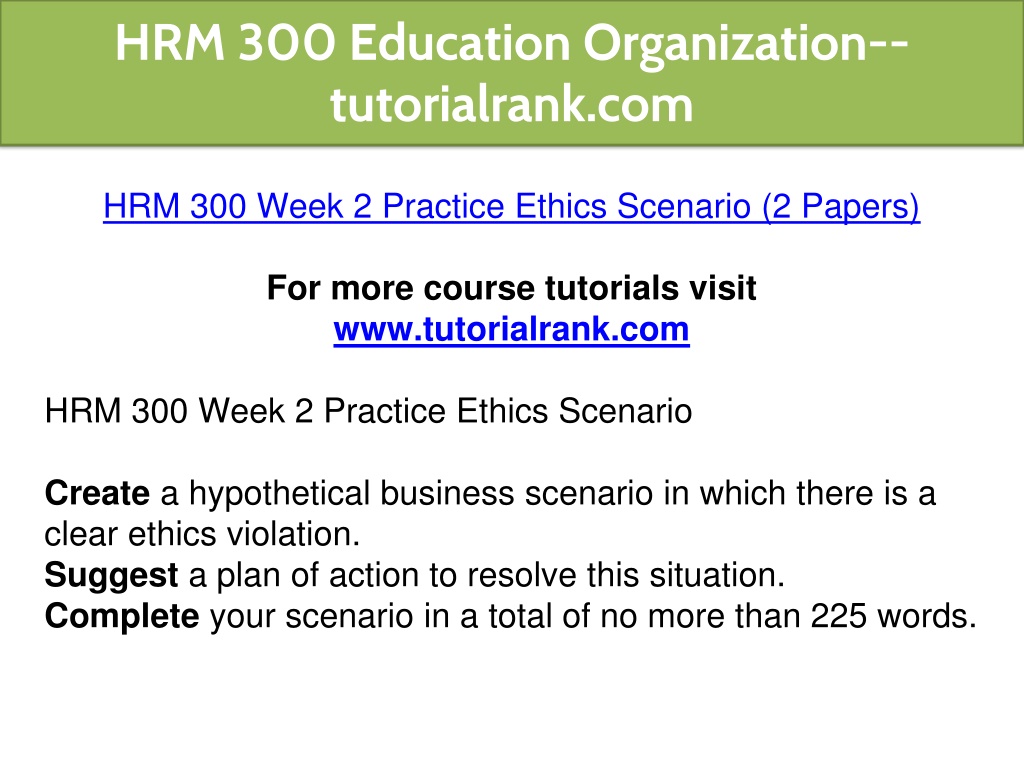1024x768 pixels.
Task: Click 'a plan of action to resolve this situation.'
Action: point(487,575)
